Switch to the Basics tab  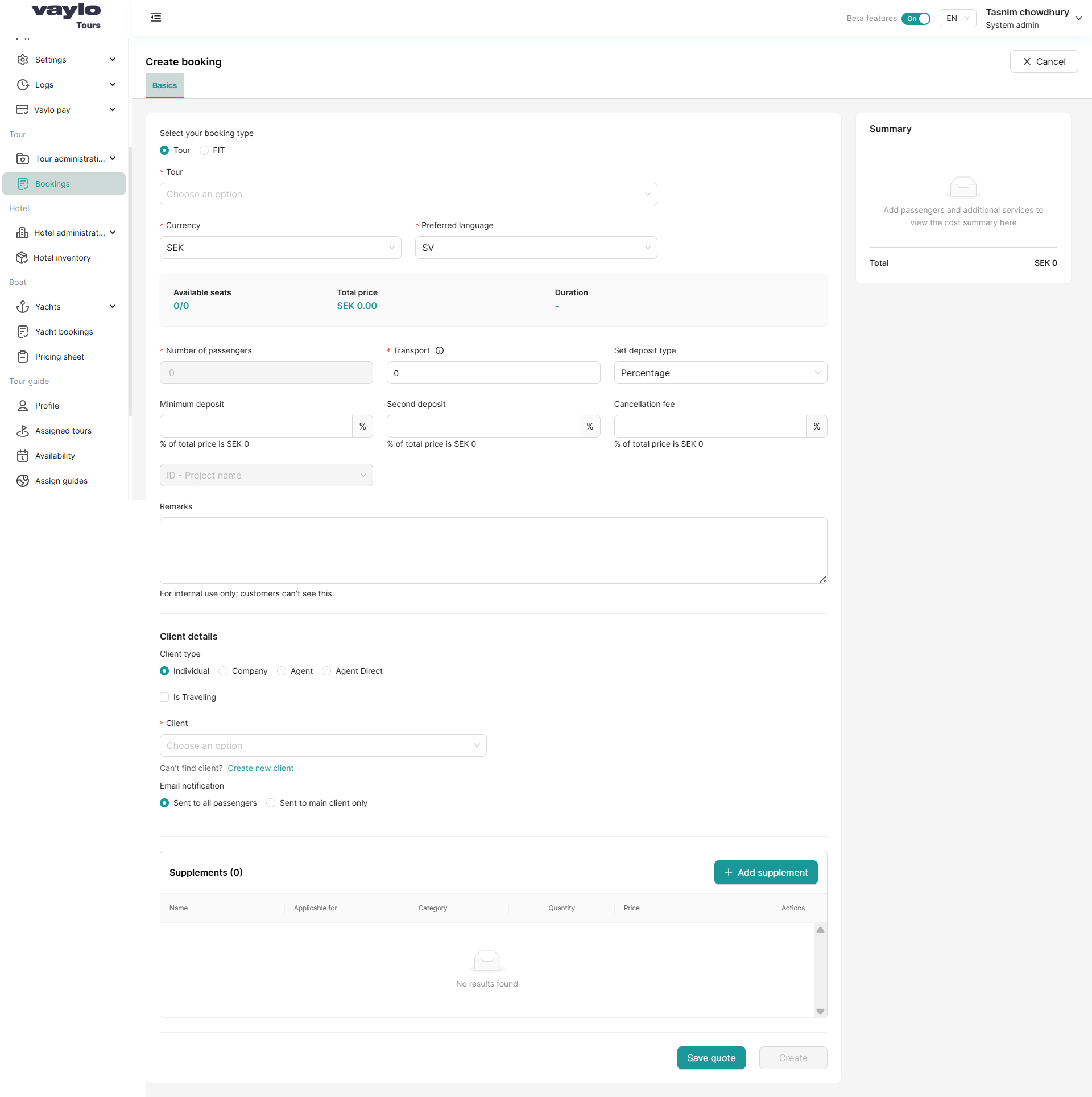[x=164, y=85]
